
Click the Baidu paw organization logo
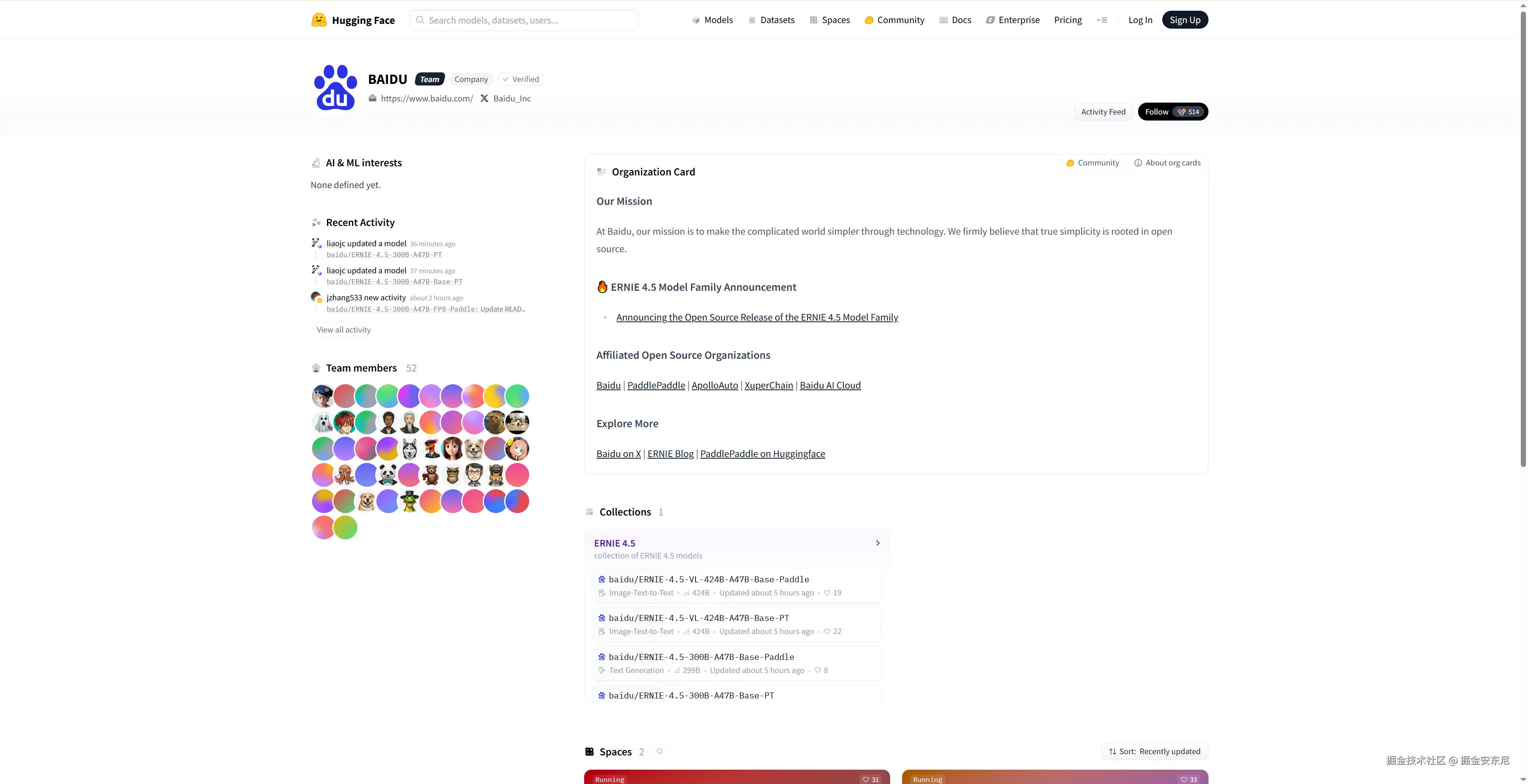coord(335,88)
